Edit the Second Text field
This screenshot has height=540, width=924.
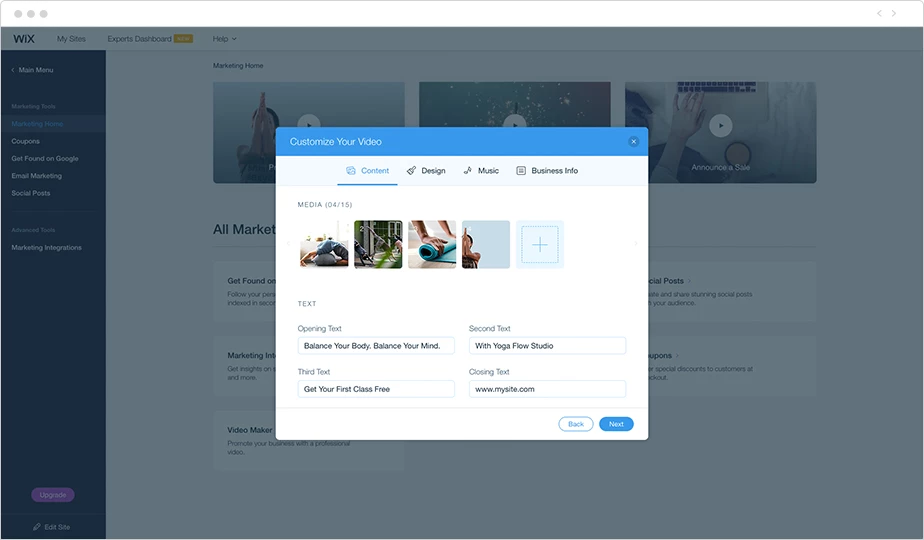(x=547, y=346)
